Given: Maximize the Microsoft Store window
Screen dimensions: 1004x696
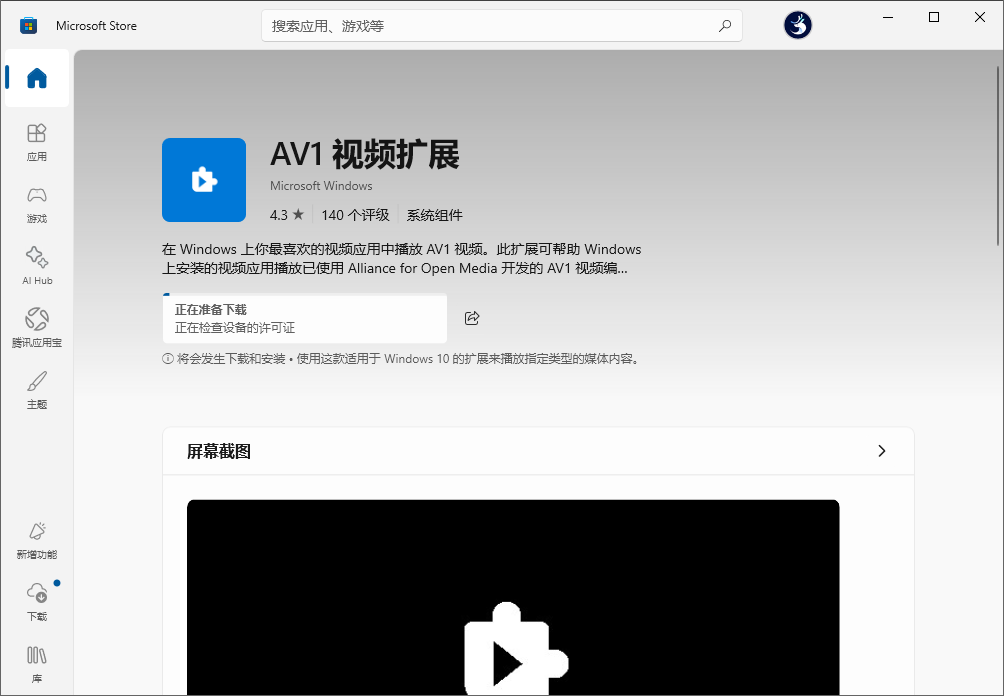Looking at the screenshot, I should 934,17.
